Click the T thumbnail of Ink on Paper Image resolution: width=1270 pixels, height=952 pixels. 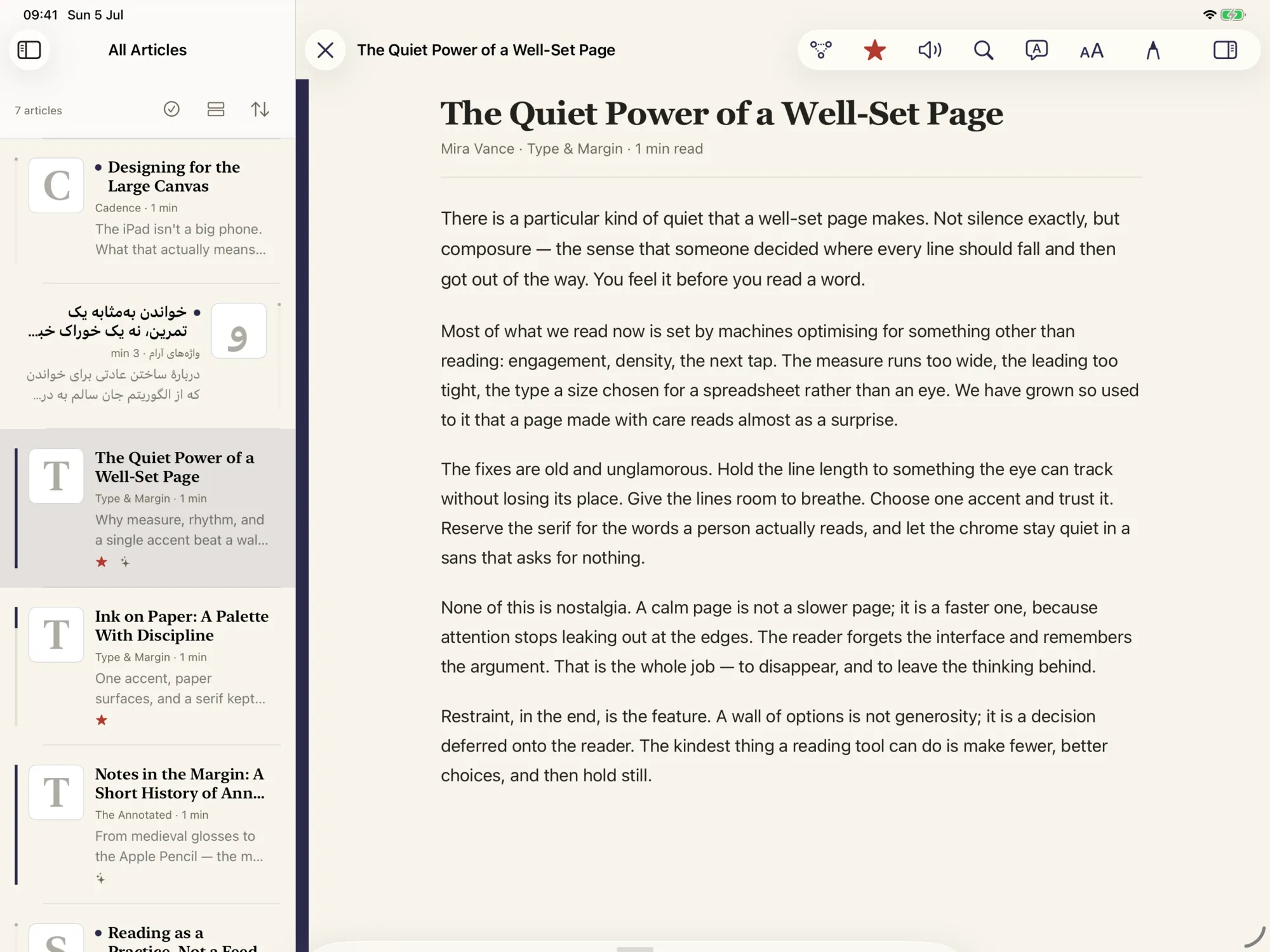(56, 635)
